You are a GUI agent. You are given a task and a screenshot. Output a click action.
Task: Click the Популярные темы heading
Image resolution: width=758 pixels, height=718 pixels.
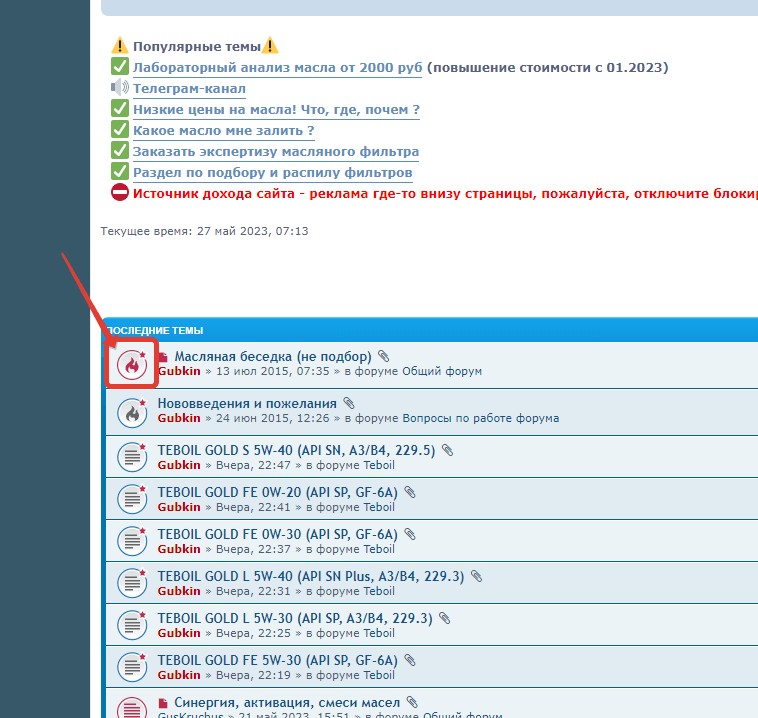(197, 46)
